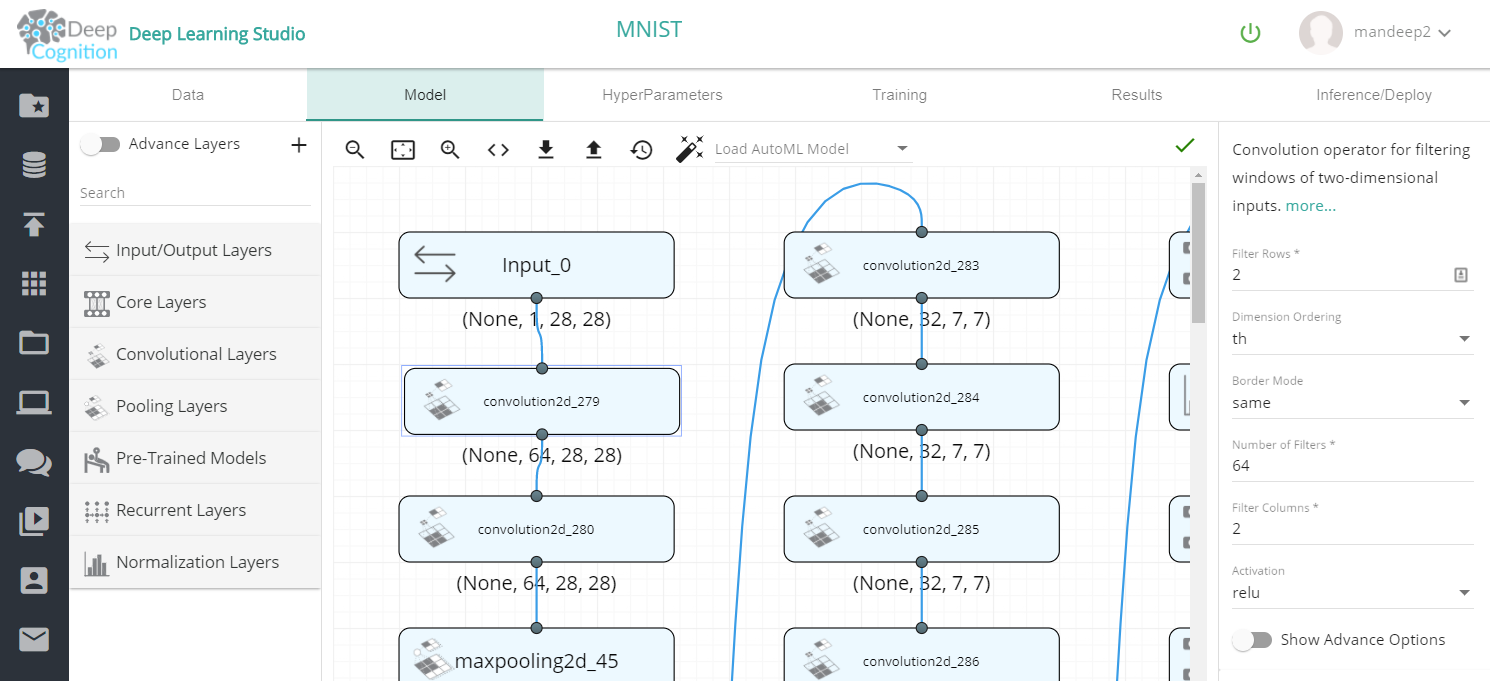Download the model with download icon
Image resolution: width=1490 pixels, height=681 pixels.
point(546,149)
